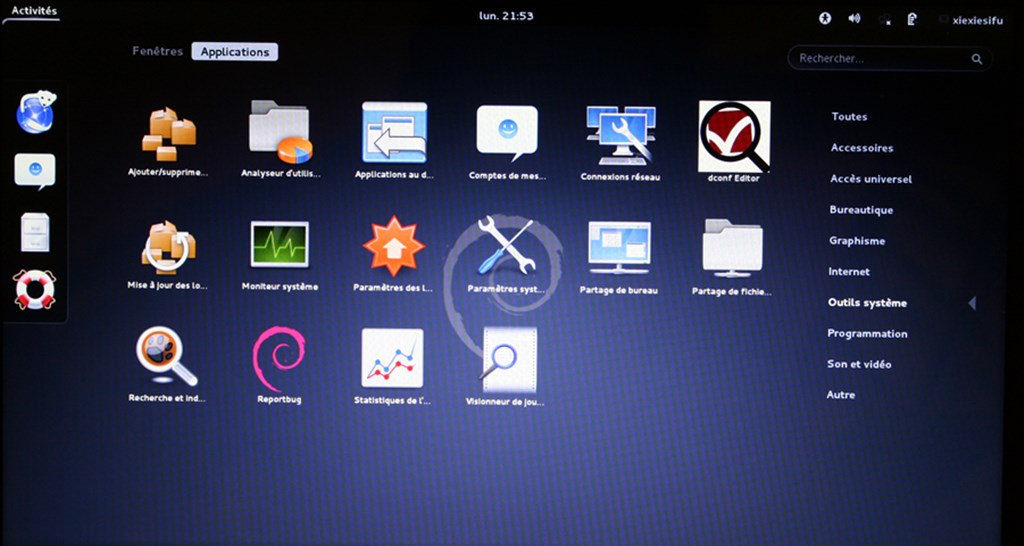
Task: Click in the Rechercher search field
Action: pos(880,59)
